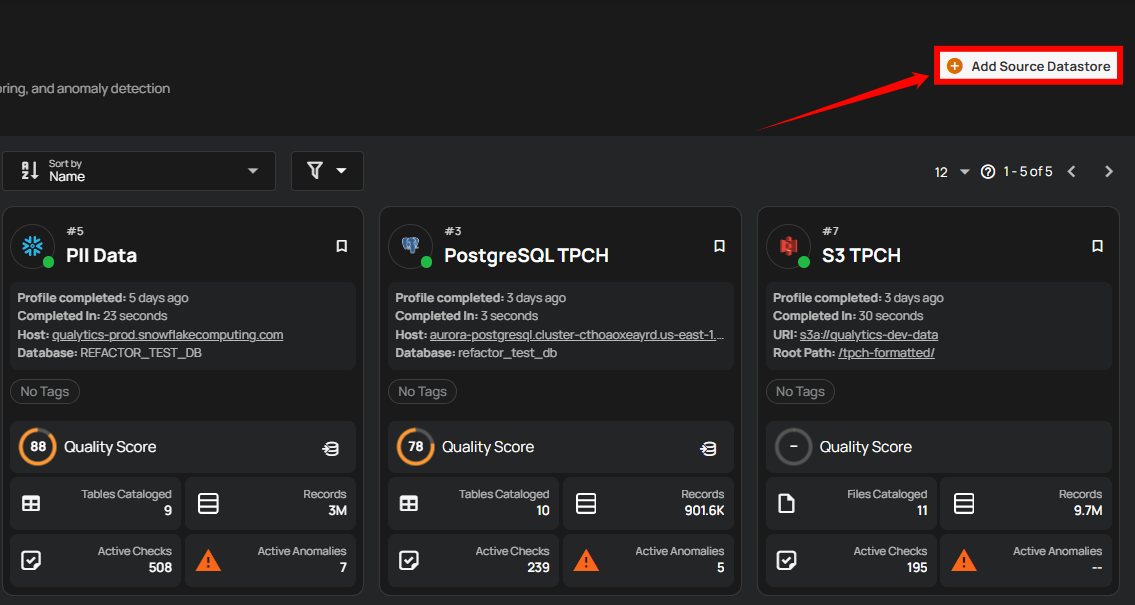This screenshot has height=605, width=1135.
Task: Expand the page size dropdown showing 12
Action: click(x=952, y=172)
